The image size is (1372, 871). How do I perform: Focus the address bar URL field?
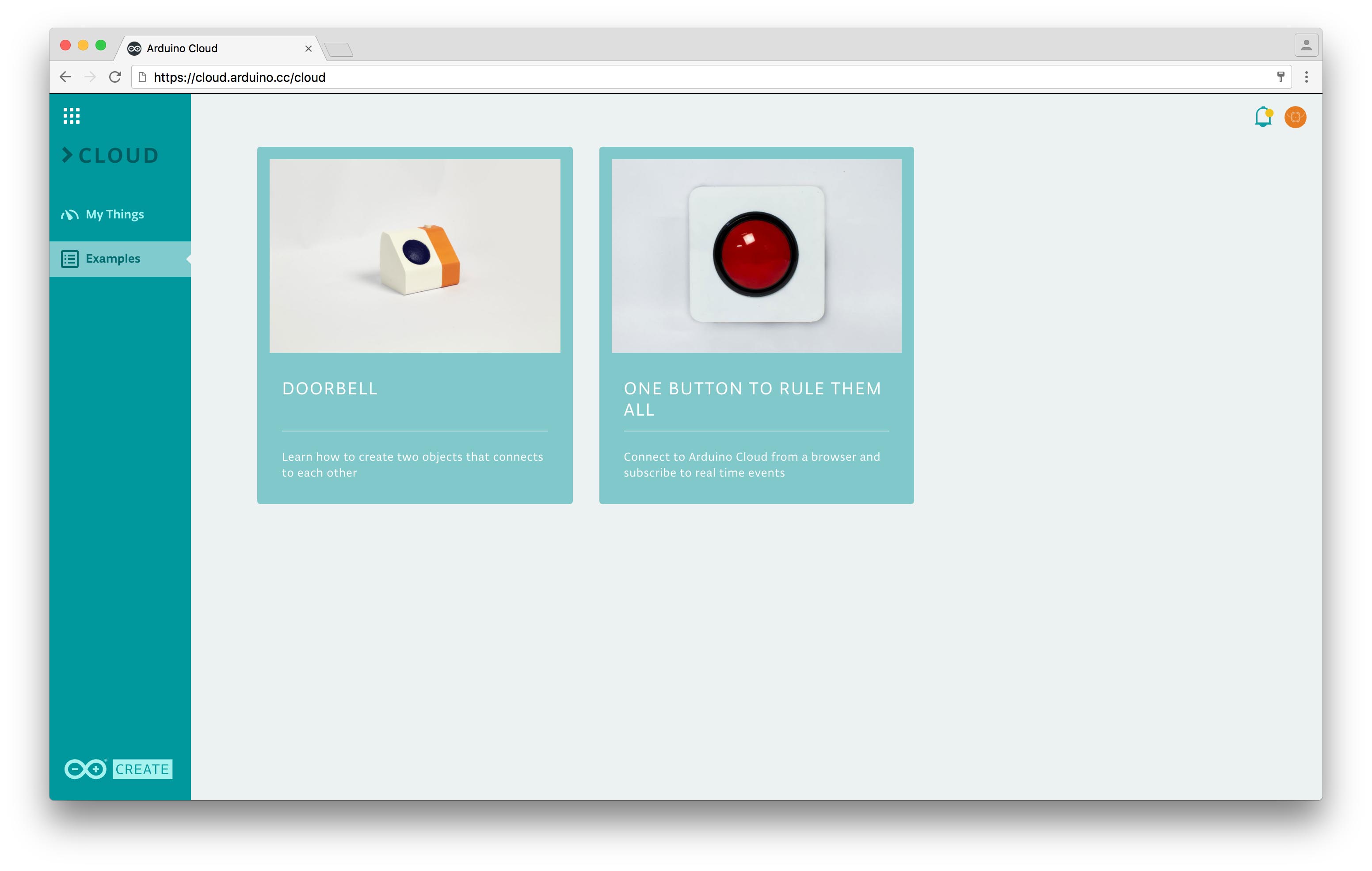[712, 77]
